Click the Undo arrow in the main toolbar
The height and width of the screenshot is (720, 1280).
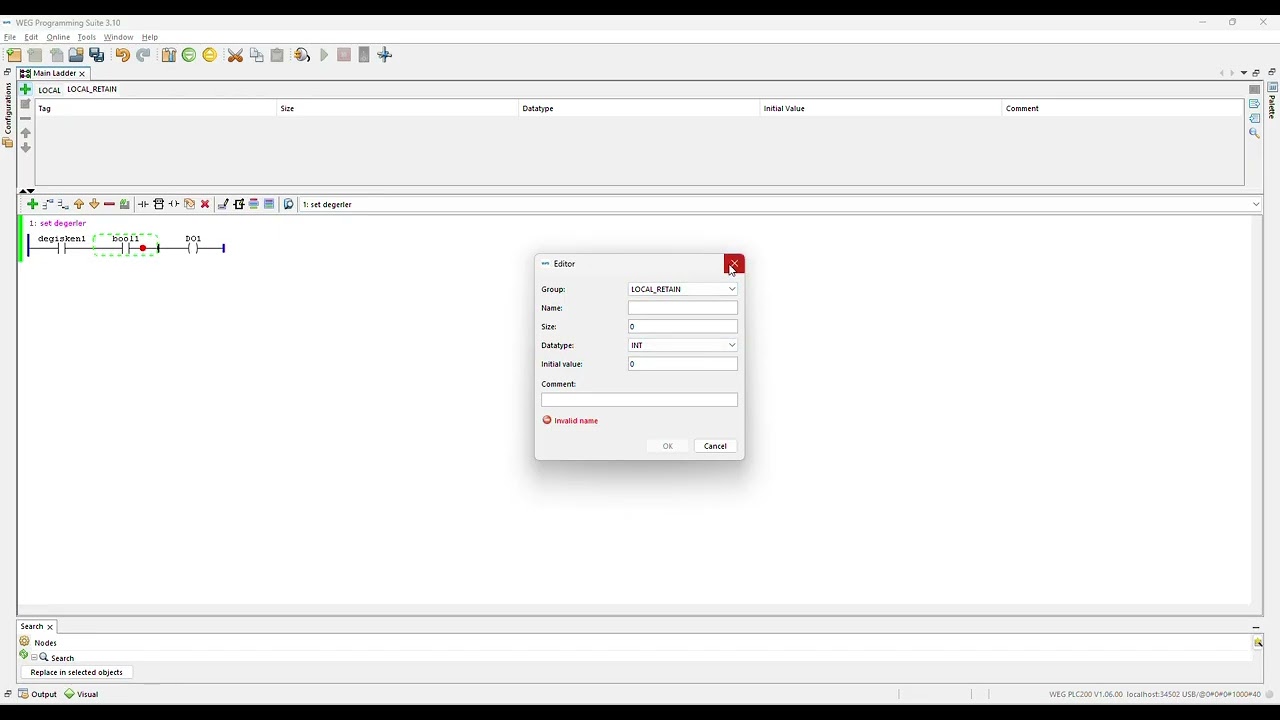[122, 55]
